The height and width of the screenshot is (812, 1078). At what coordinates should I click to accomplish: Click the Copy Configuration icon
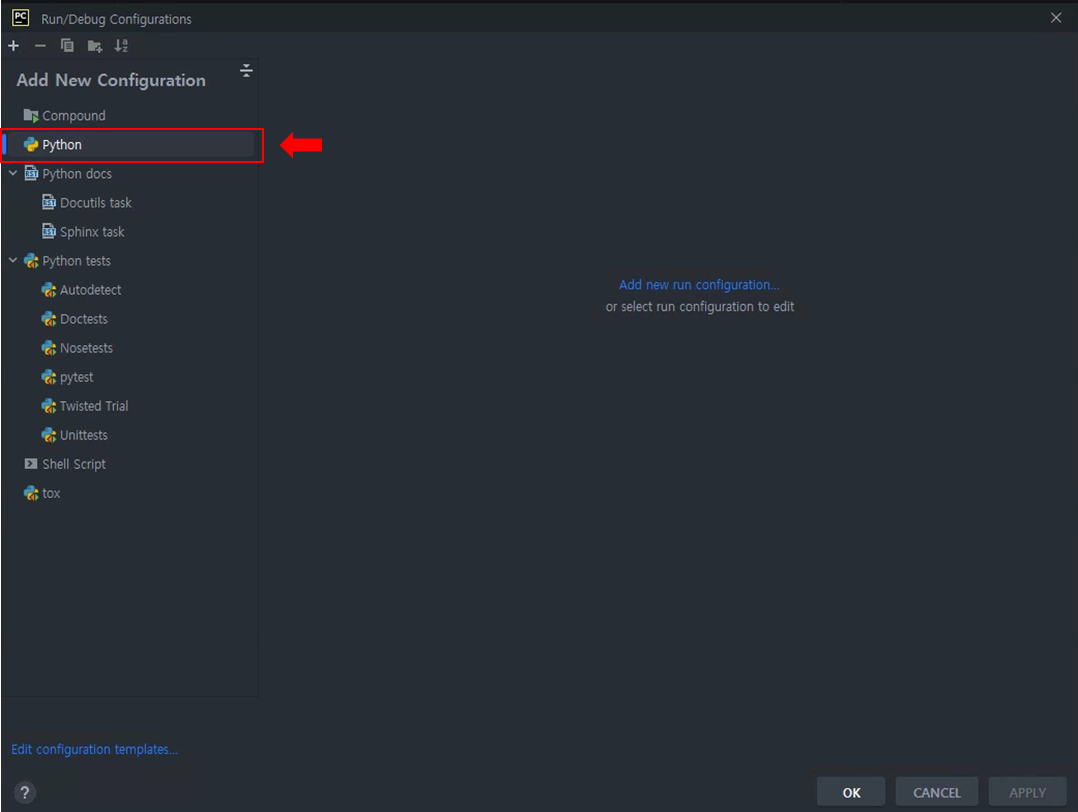pyautogui.click(x=67, y=45)
